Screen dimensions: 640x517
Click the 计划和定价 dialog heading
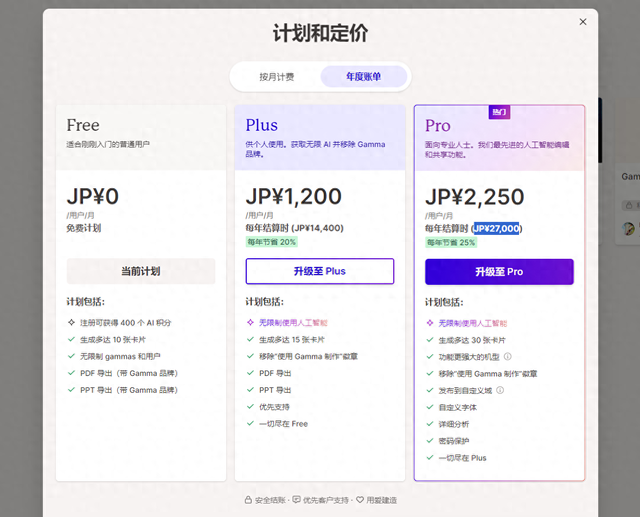pos(320,33)
